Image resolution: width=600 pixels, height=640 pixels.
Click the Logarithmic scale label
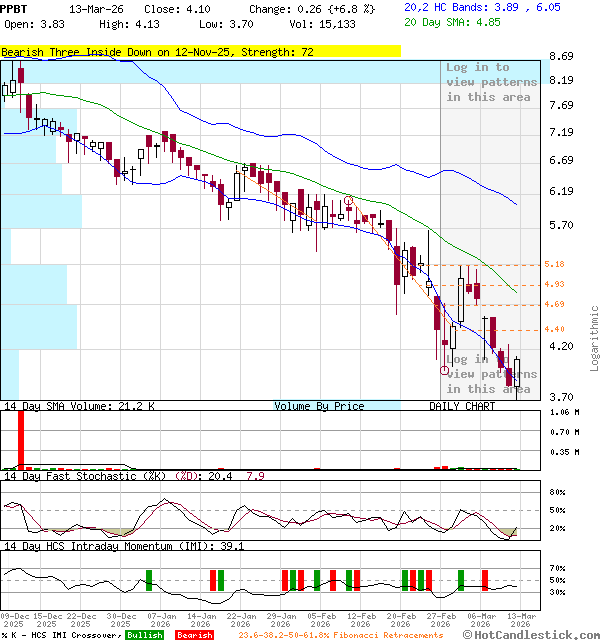[x=594, y=338]
